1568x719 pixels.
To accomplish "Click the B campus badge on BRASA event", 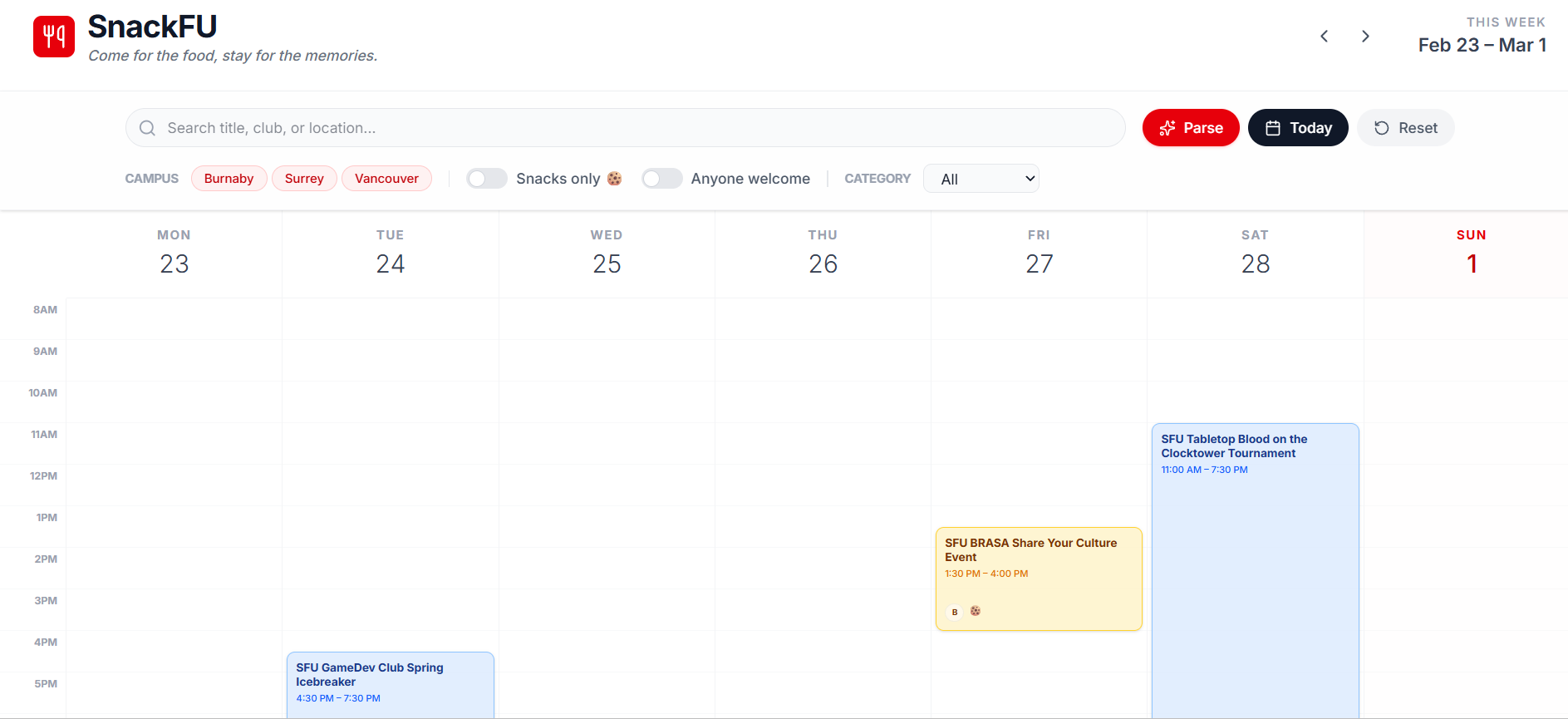I will coord(955,612).
